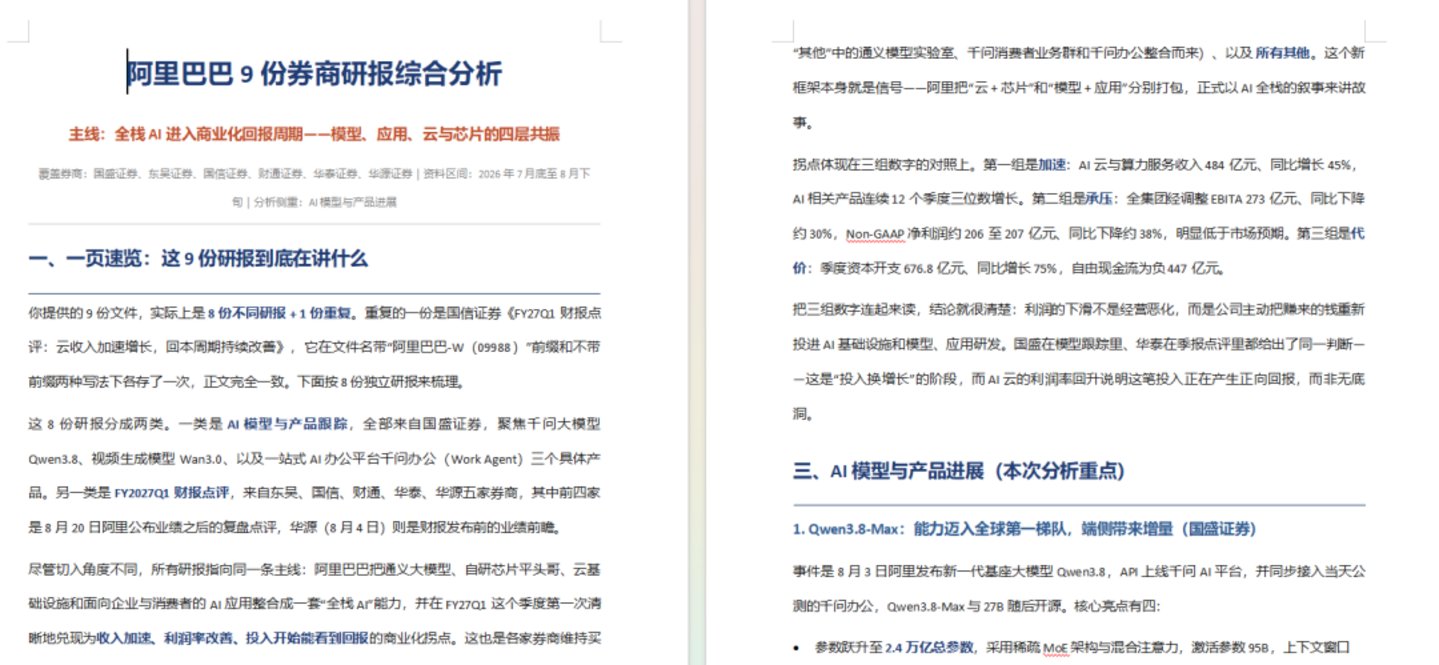Click bold phrase "8 份不同研报 + 1 份重复"
1439x665 pixels.
tap(279, 312)
